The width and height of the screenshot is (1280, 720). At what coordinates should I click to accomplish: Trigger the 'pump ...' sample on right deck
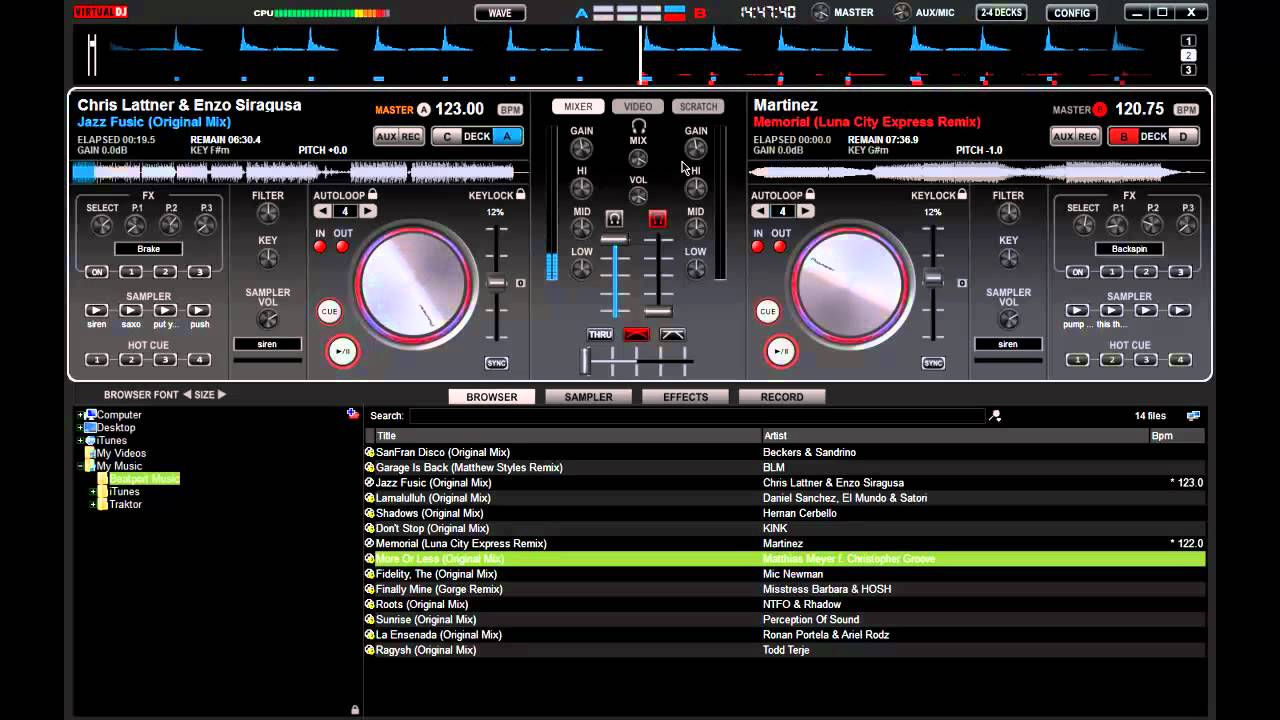click(x=1077, y=311)
